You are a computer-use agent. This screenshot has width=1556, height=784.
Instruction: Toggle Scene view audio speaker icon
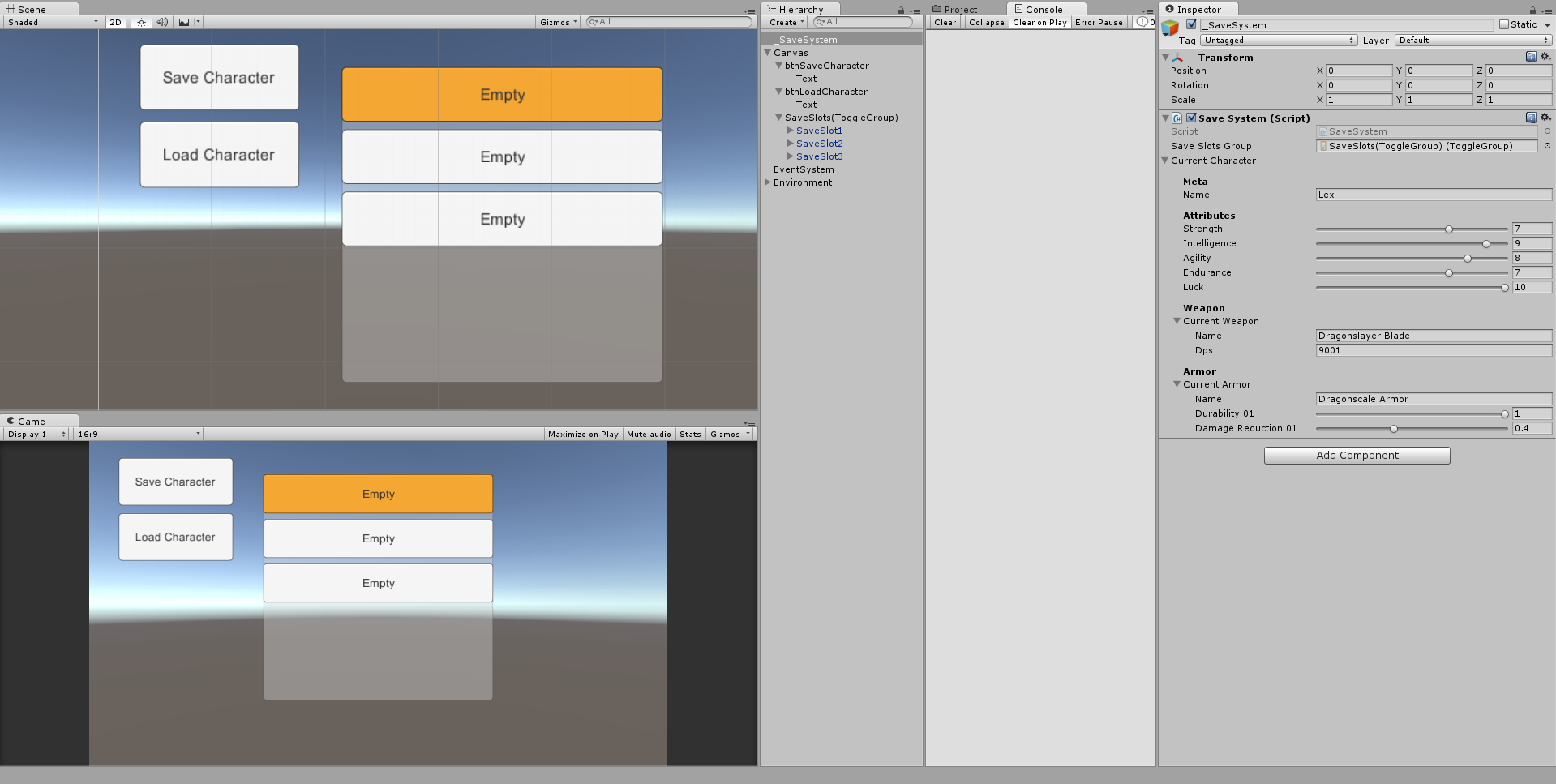click(x=162, y=23)
